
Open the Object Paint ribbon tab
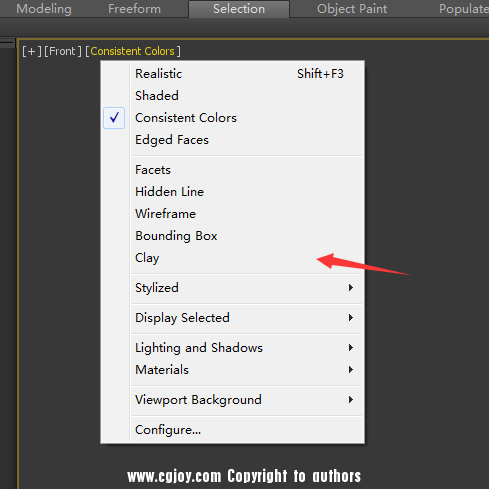352,9
